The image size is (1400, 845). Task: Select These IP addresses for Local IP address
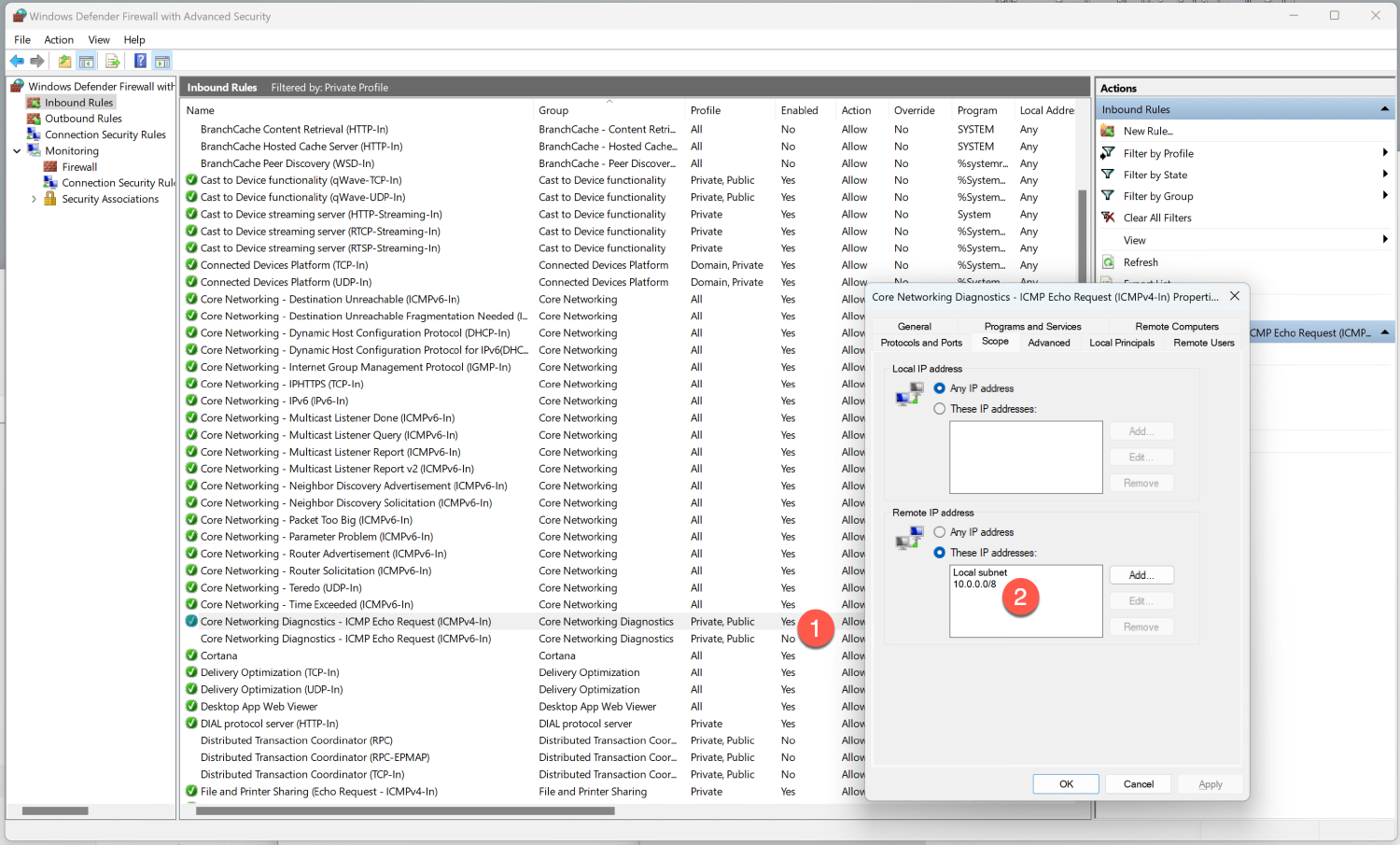tap(940, 409)
